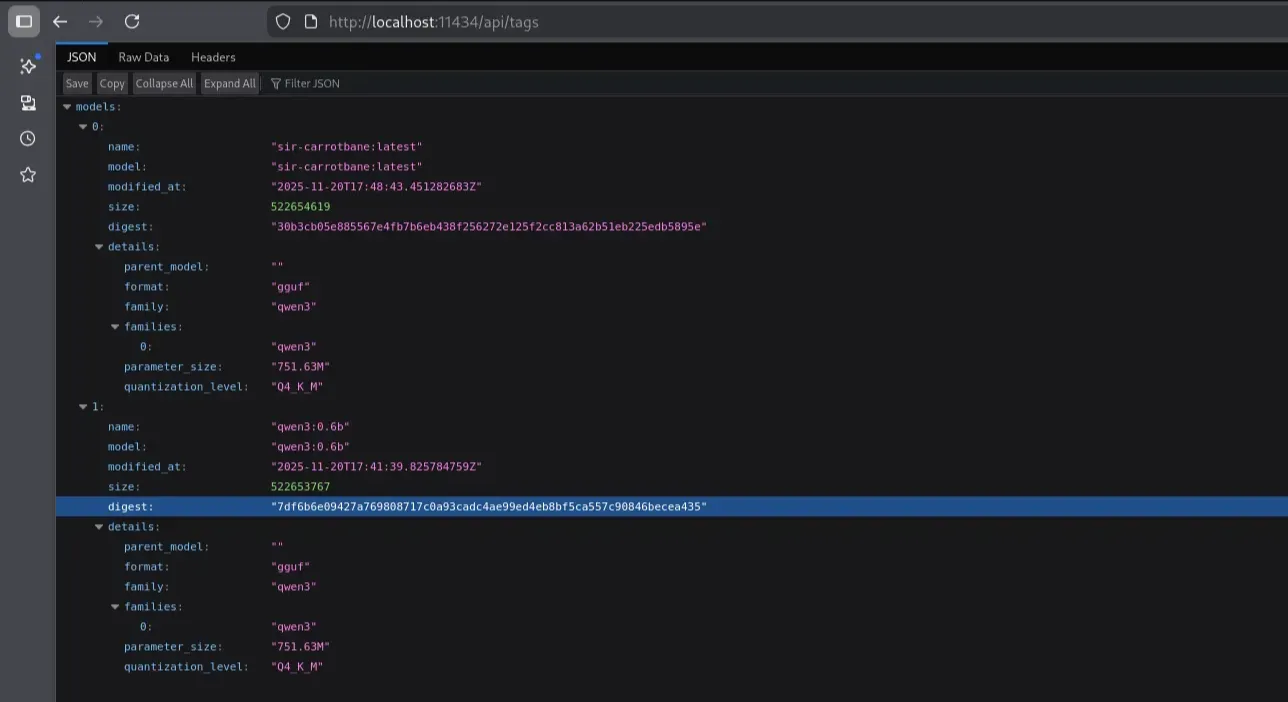Open the AI chatbot sidebar icon

(28, 66)
